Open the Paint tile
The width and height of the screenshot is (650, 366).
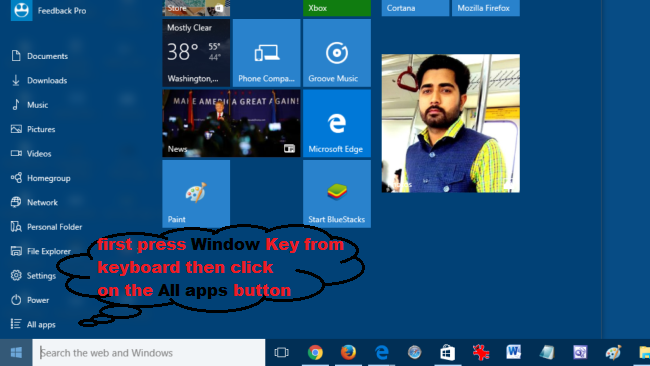pyautogui.click(x=196, y=194)
